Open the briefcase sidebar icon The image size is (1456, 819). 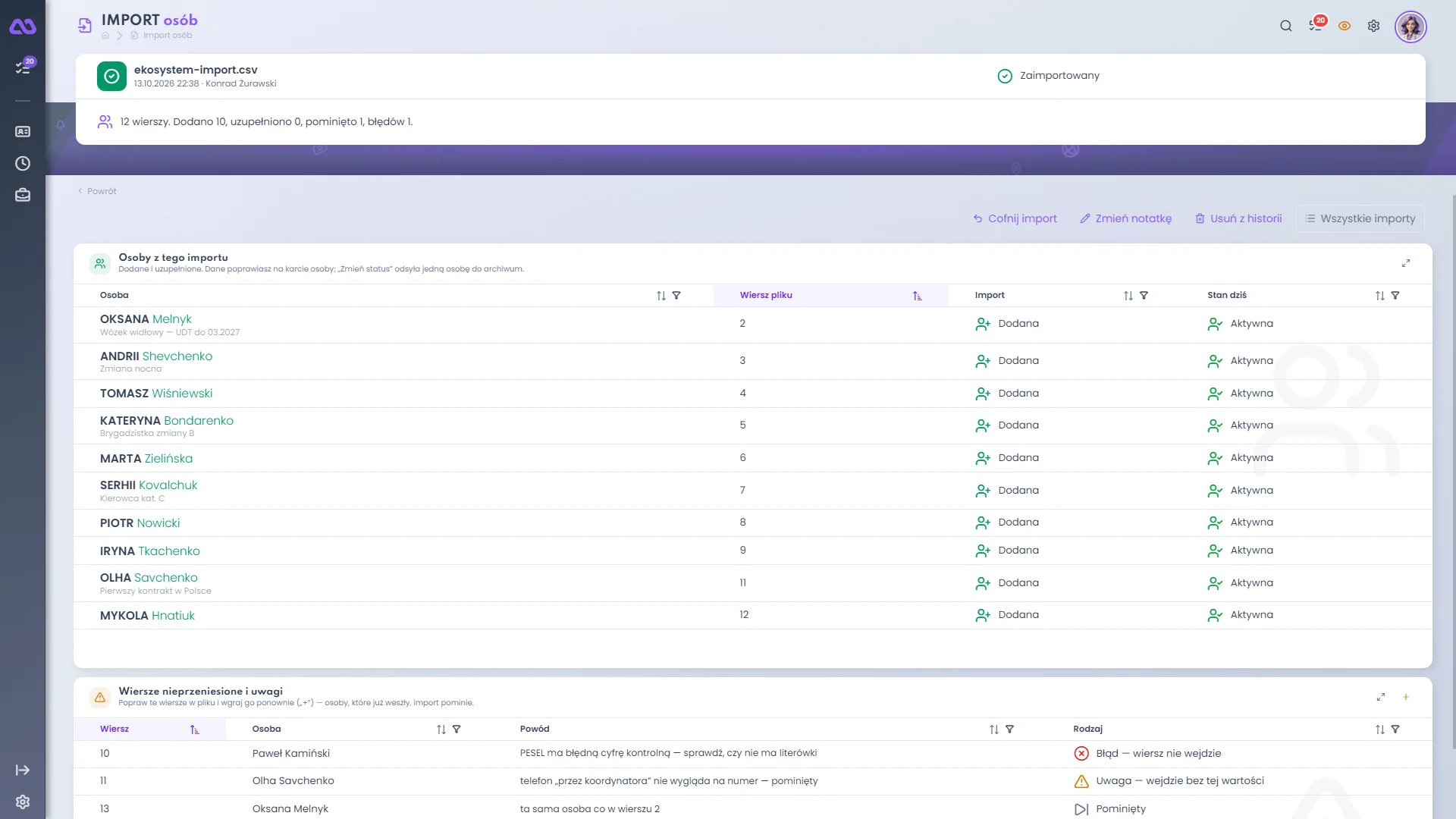coord(23,196)
